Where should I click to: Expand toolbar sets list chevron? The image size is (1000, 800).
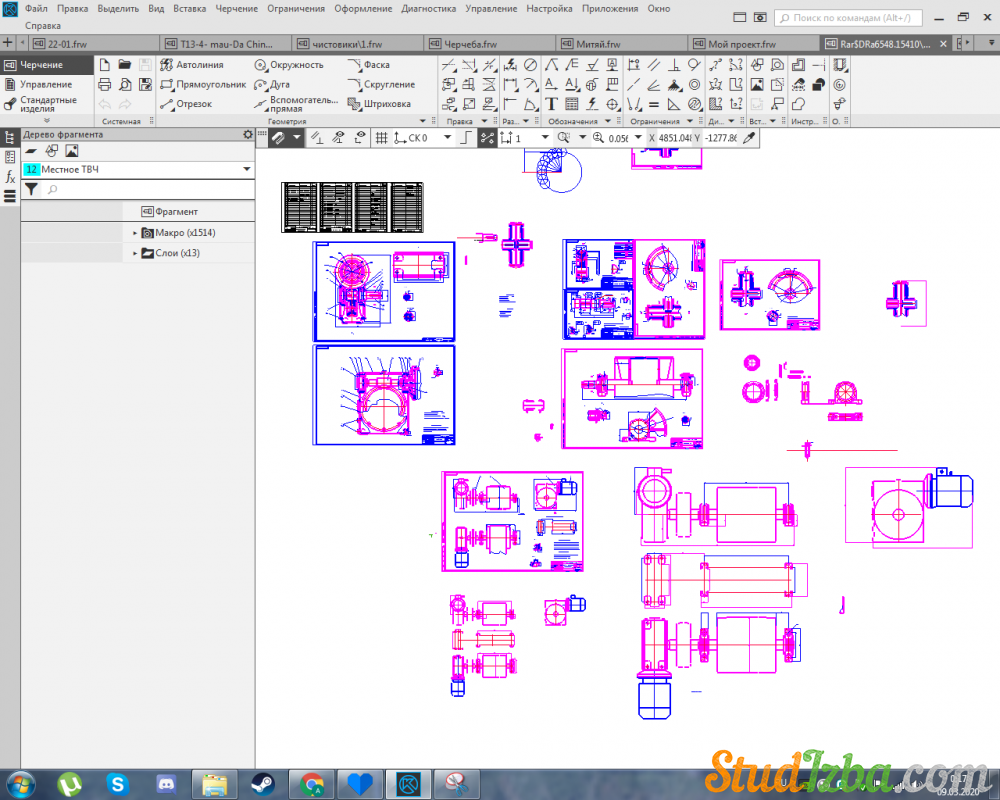pyautogui.click(x=47, y=121)
